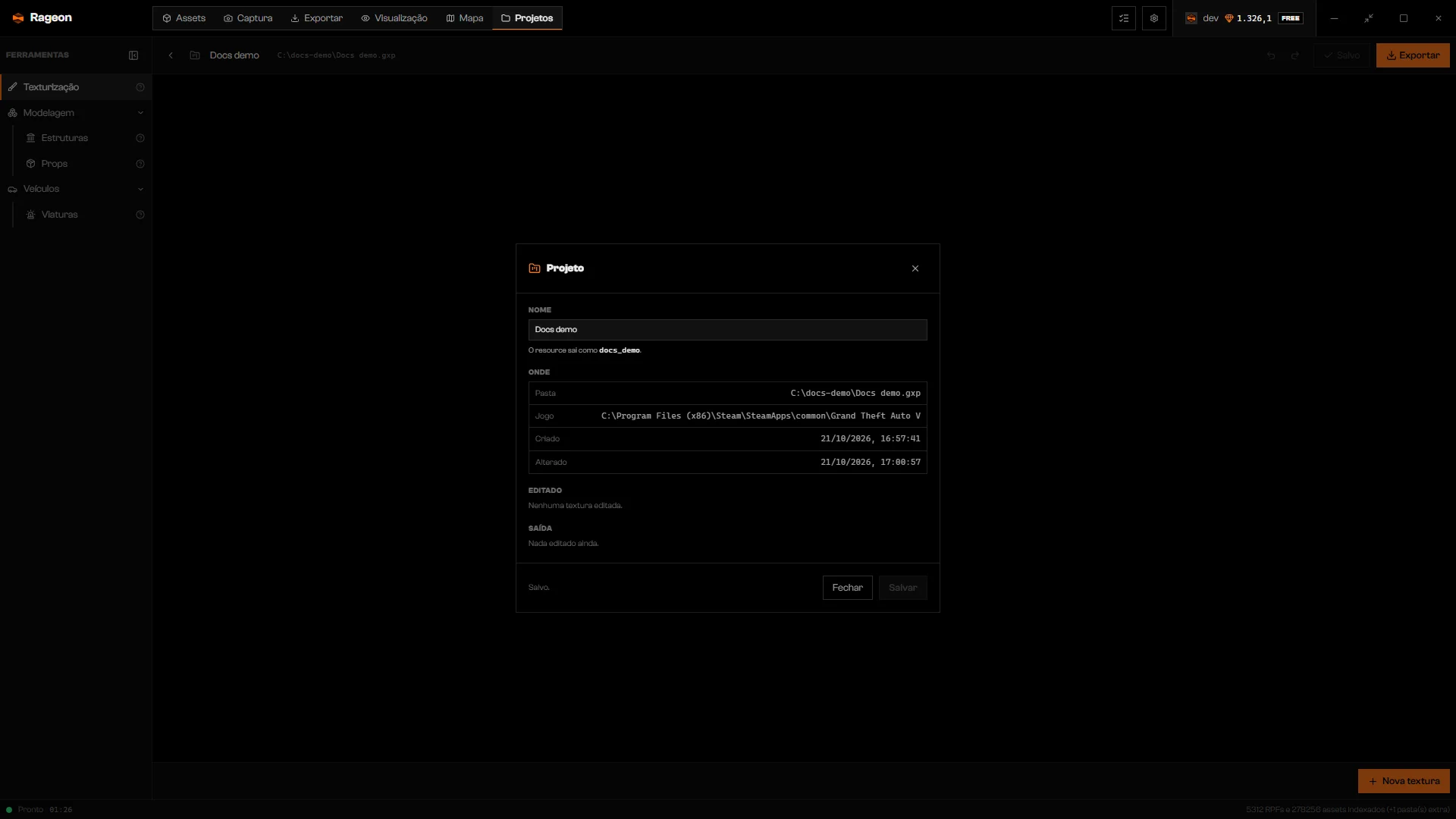Click the compact window arrows icon
Viewport: 1456px width, 819px height.
(1369, 18)
